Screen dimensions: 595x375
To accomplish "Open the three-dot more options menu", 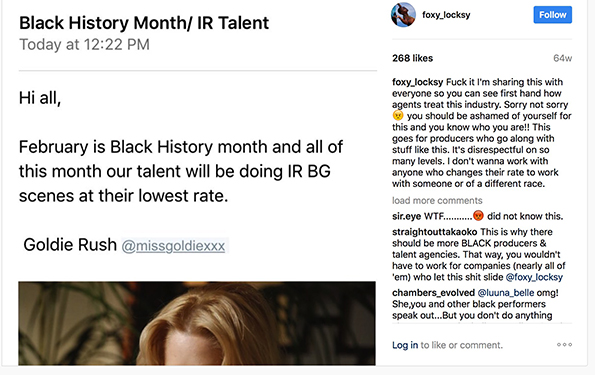I will click(x=564, y=345).
